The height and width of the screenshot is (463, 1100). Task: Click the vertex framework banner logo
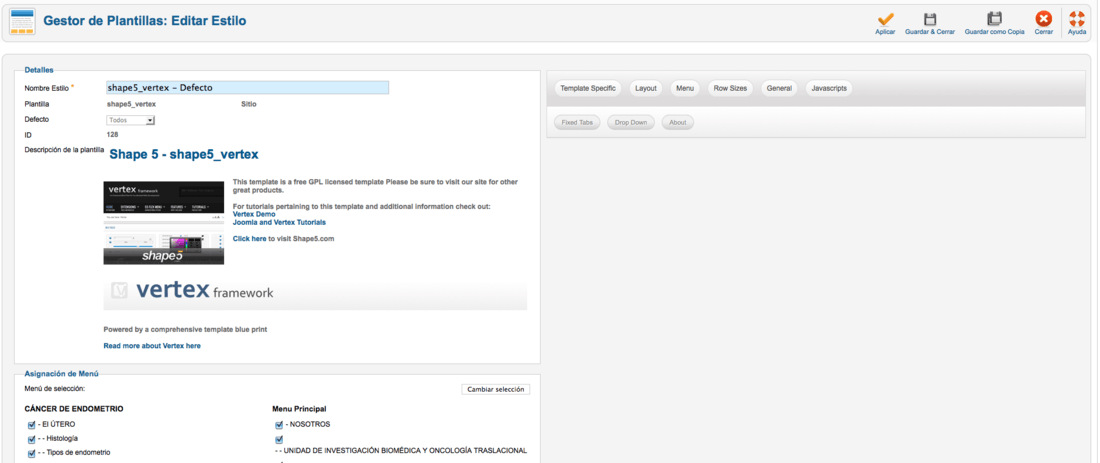(192, 290)
